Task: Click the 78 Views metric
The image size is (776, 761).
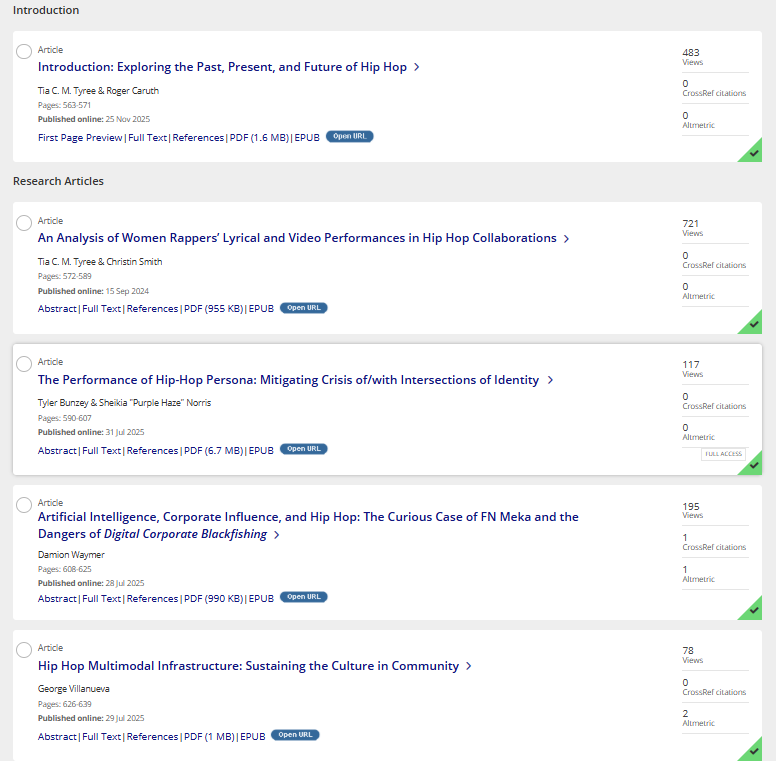Action: (x=692, y=655)
